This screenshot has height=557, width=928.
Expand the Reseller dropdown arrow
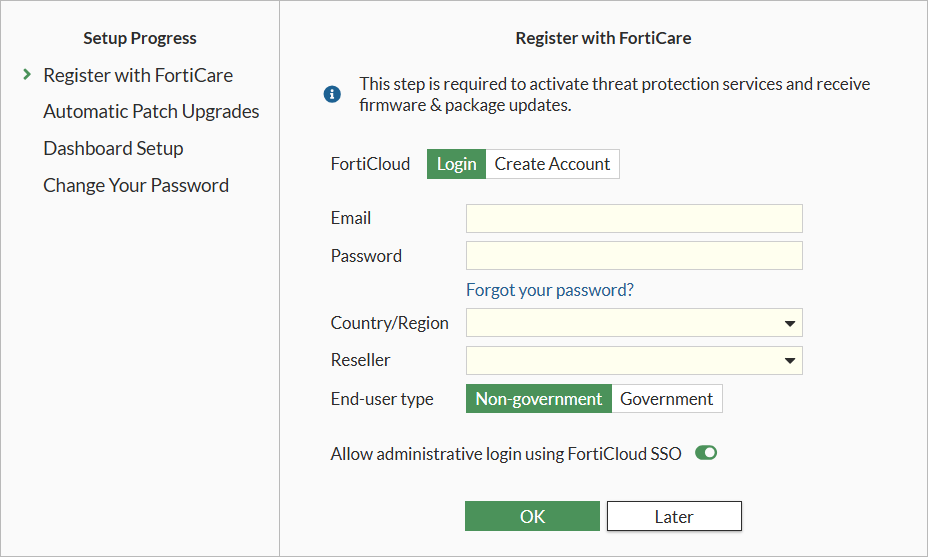click(x=790, y=360)
